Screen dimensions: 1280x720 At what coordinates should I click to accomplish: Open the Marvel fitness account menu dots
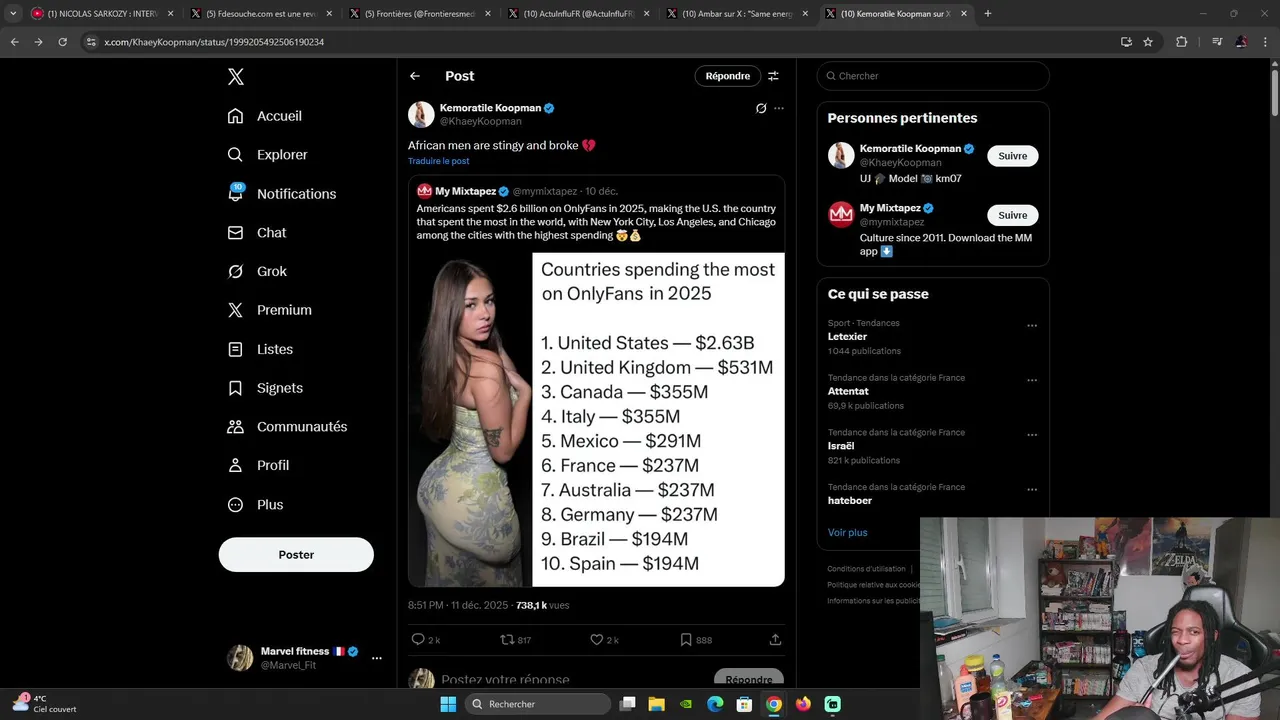[377, 658]
